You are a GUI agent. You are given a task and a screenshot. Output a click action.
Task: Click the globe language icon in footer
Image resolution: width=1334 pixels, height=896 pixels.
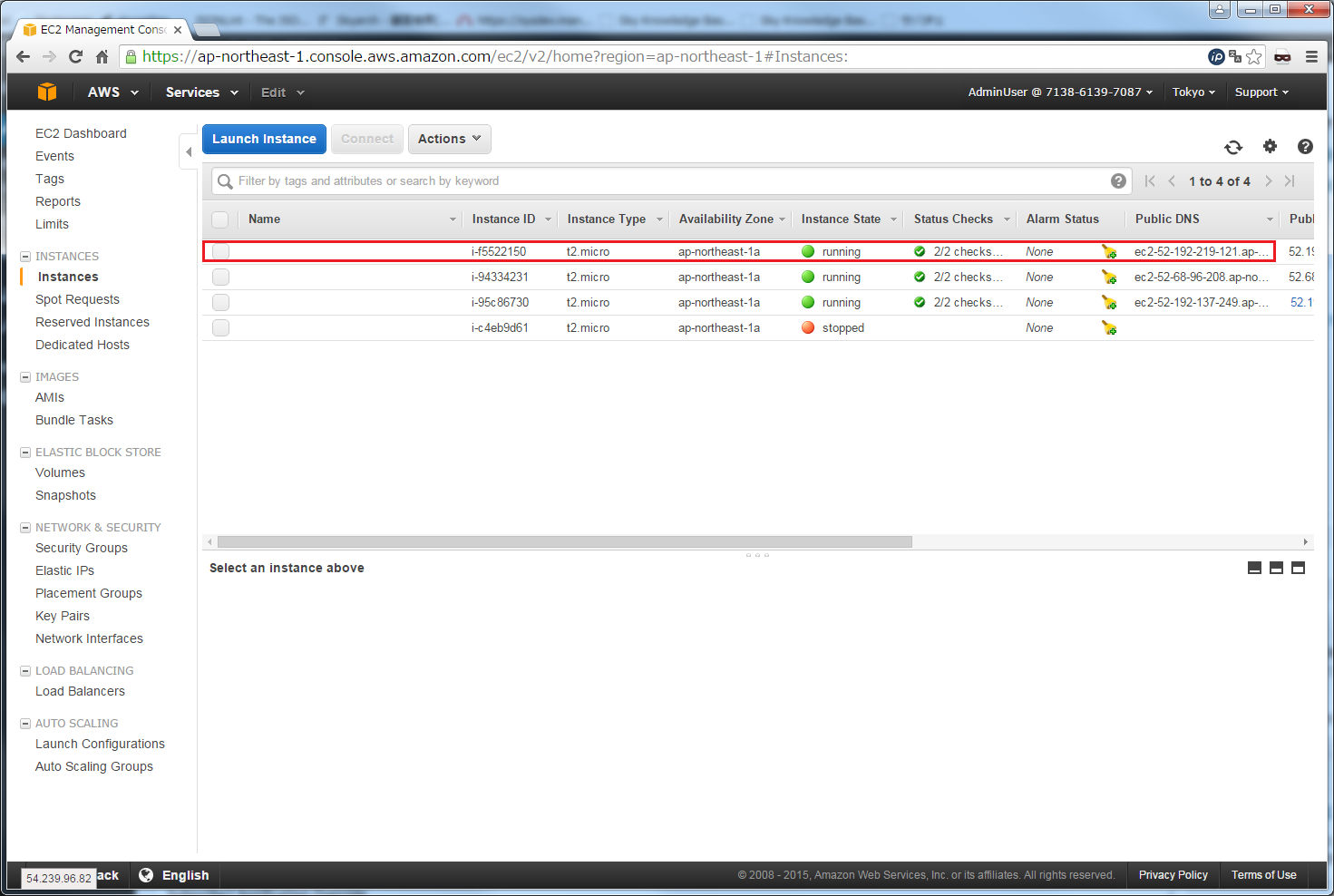pos(146,875)
